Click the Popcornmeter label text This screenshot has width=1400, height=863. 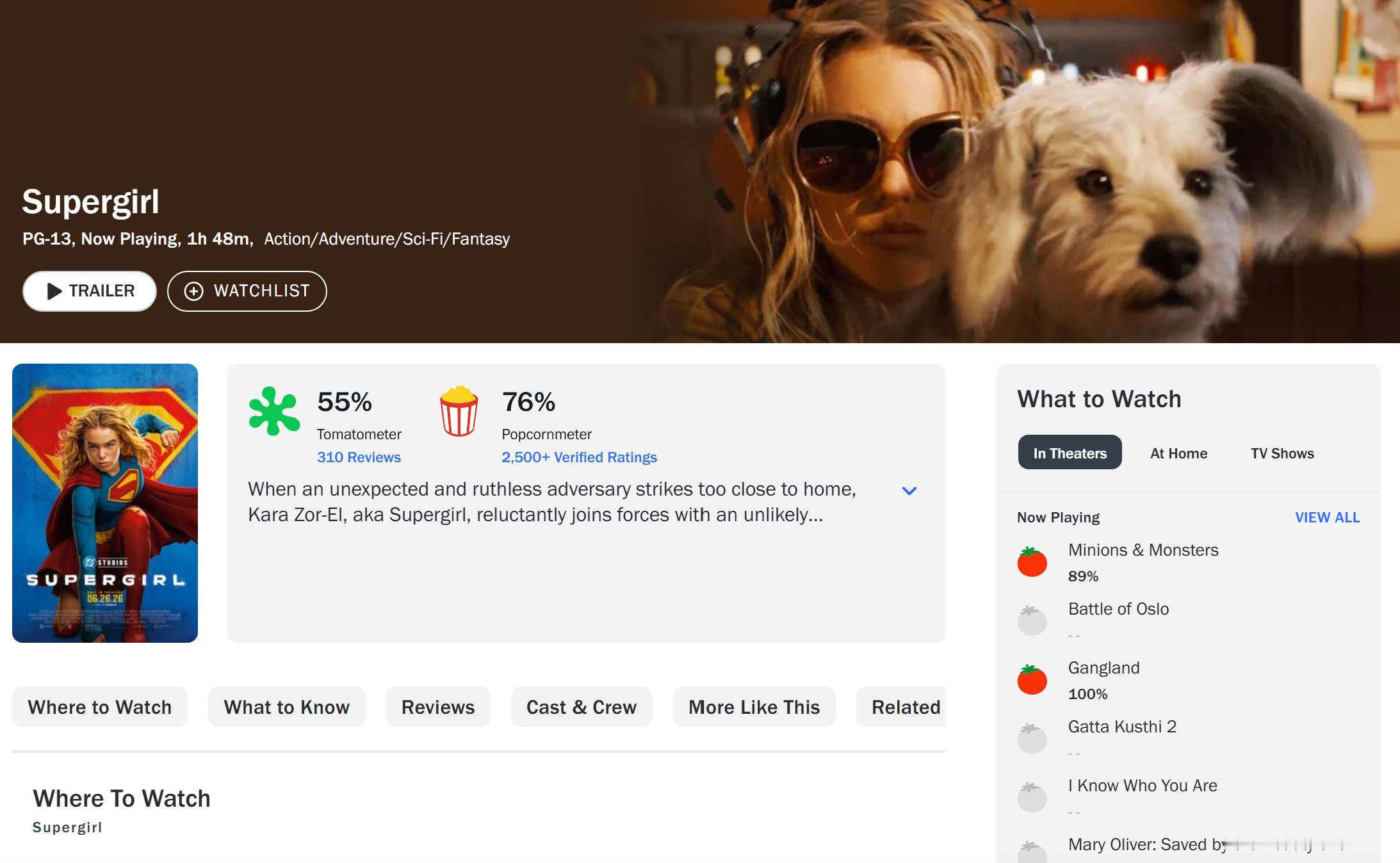tap(546, 434)
